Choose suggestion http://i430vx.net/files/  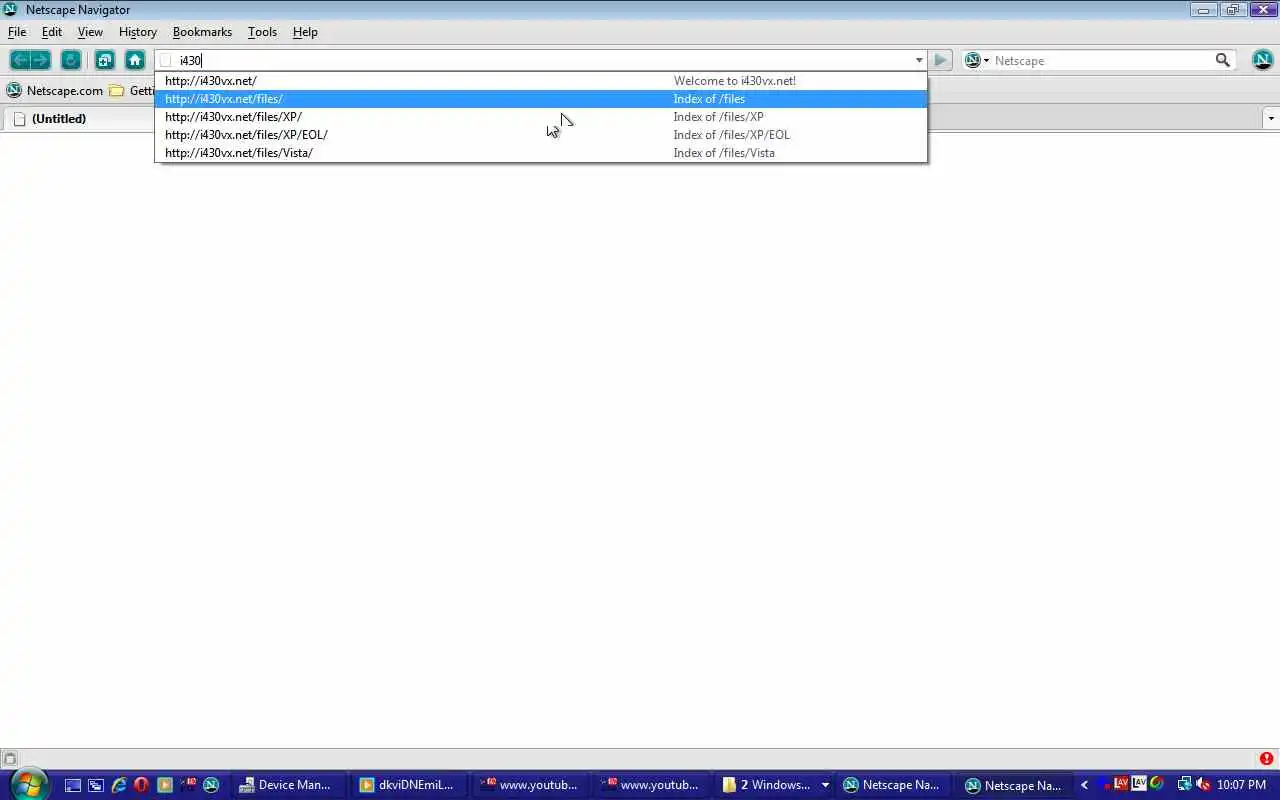pos(541,99)
